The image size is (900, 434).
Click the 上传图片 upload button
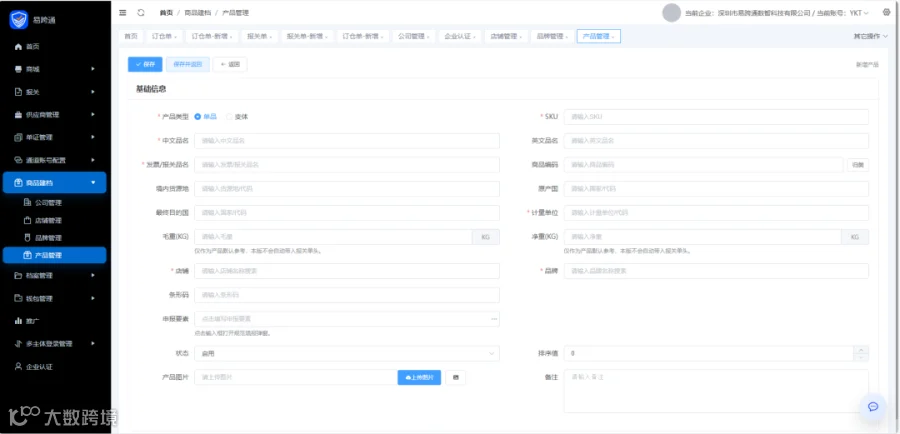(x=419, y=377)
